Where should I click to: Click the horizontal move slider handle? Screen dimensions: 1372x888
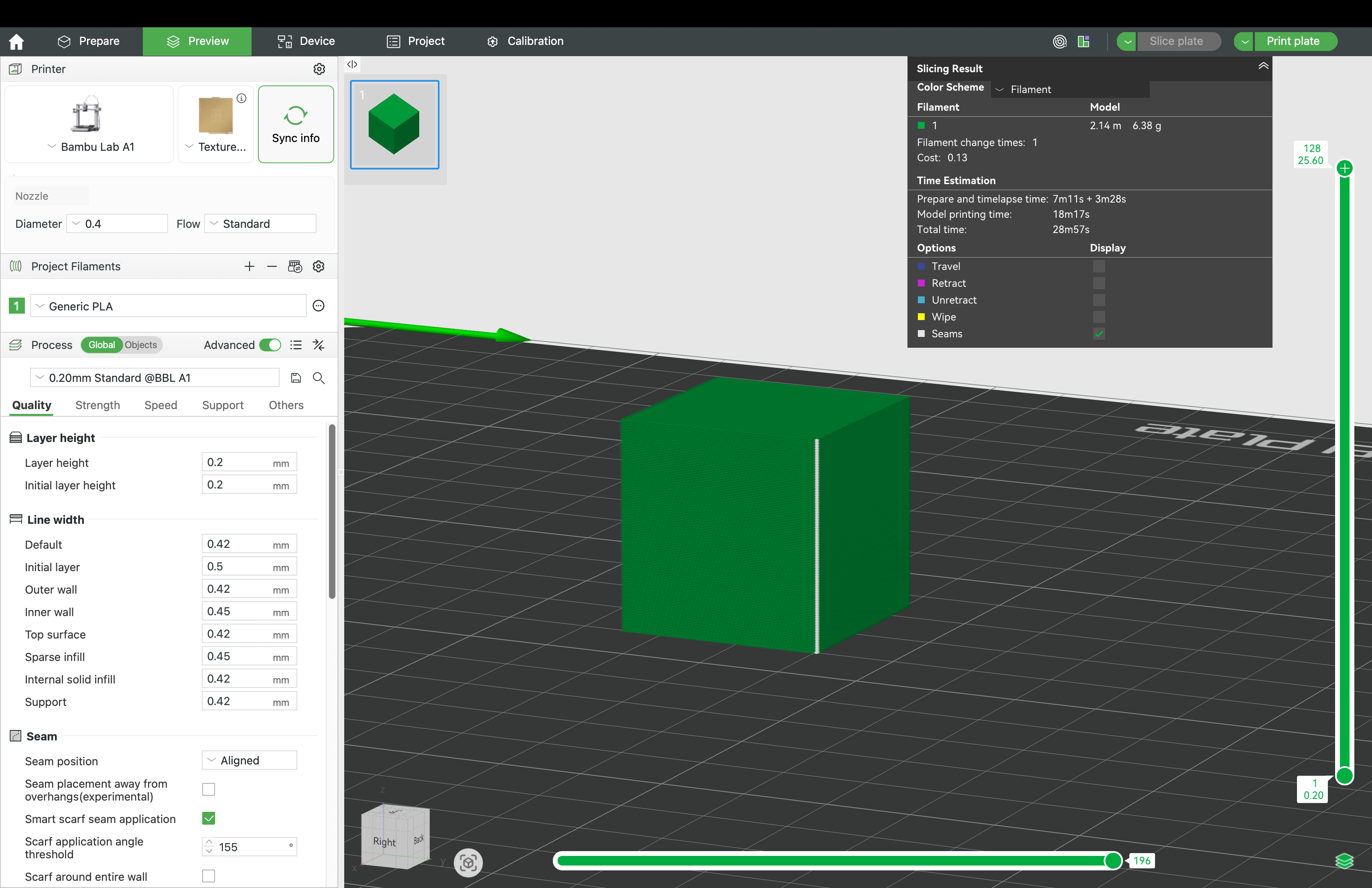point(1112,860)
